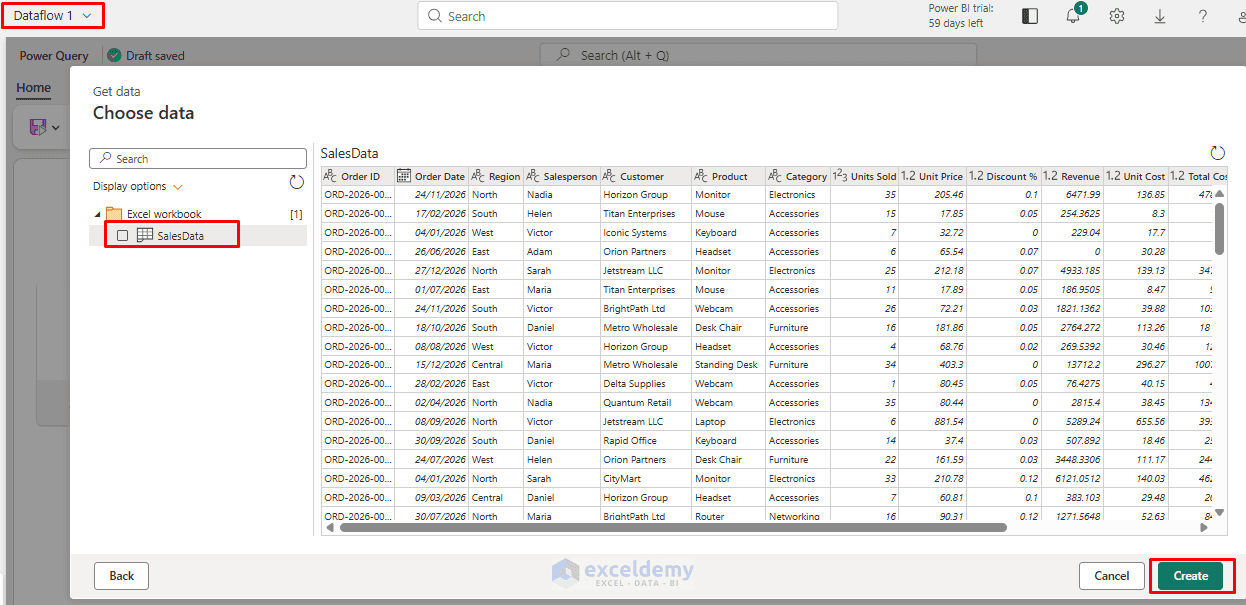Viewport: 1246px width, 605px height.
Task: Click the navigator Search field
Action: (198, 159)
